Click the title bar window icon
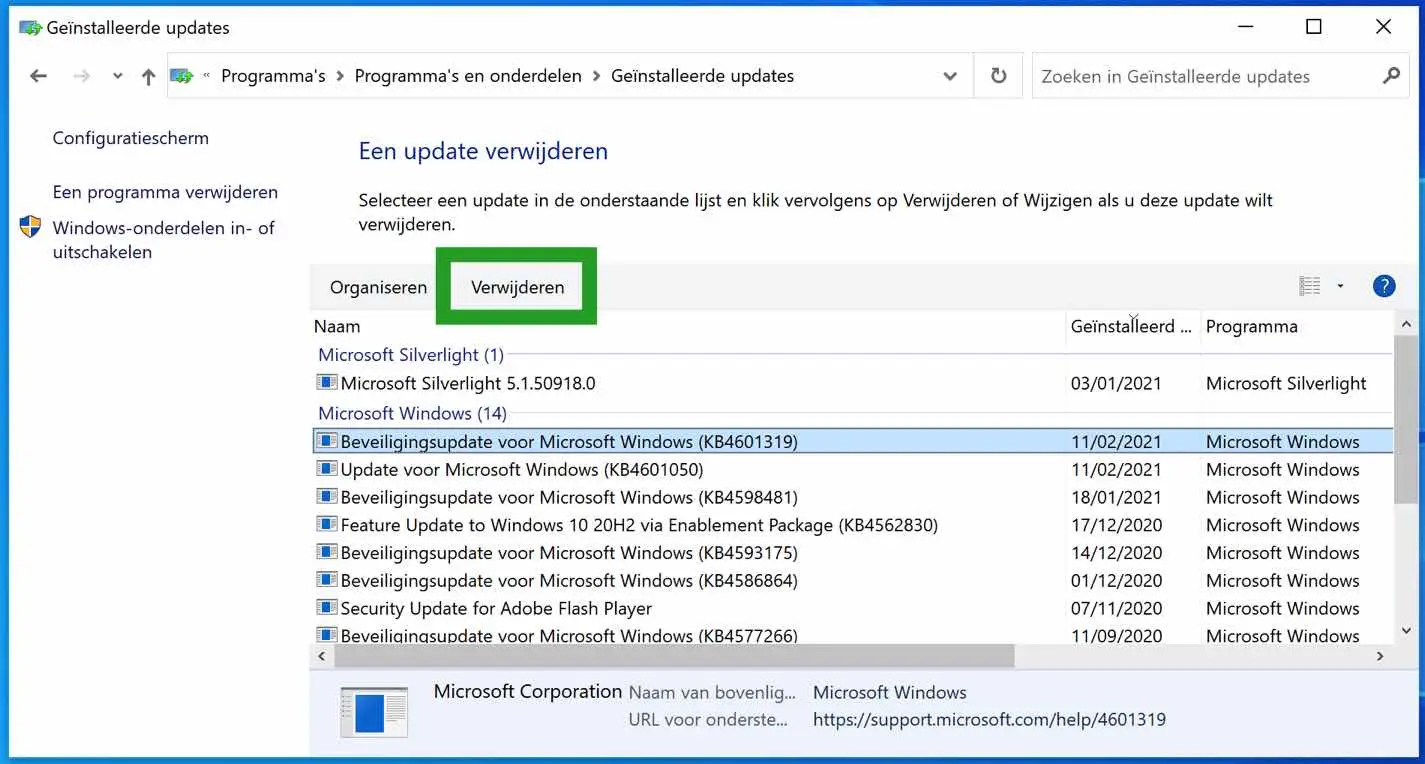Image resolution: width=1425 pixels, height=764 pixels. 30,28
